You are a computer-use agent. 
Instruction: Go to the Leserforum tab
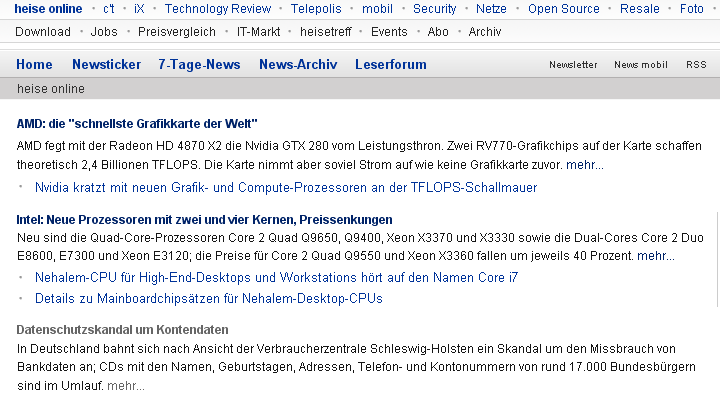(x=391, y=64)
